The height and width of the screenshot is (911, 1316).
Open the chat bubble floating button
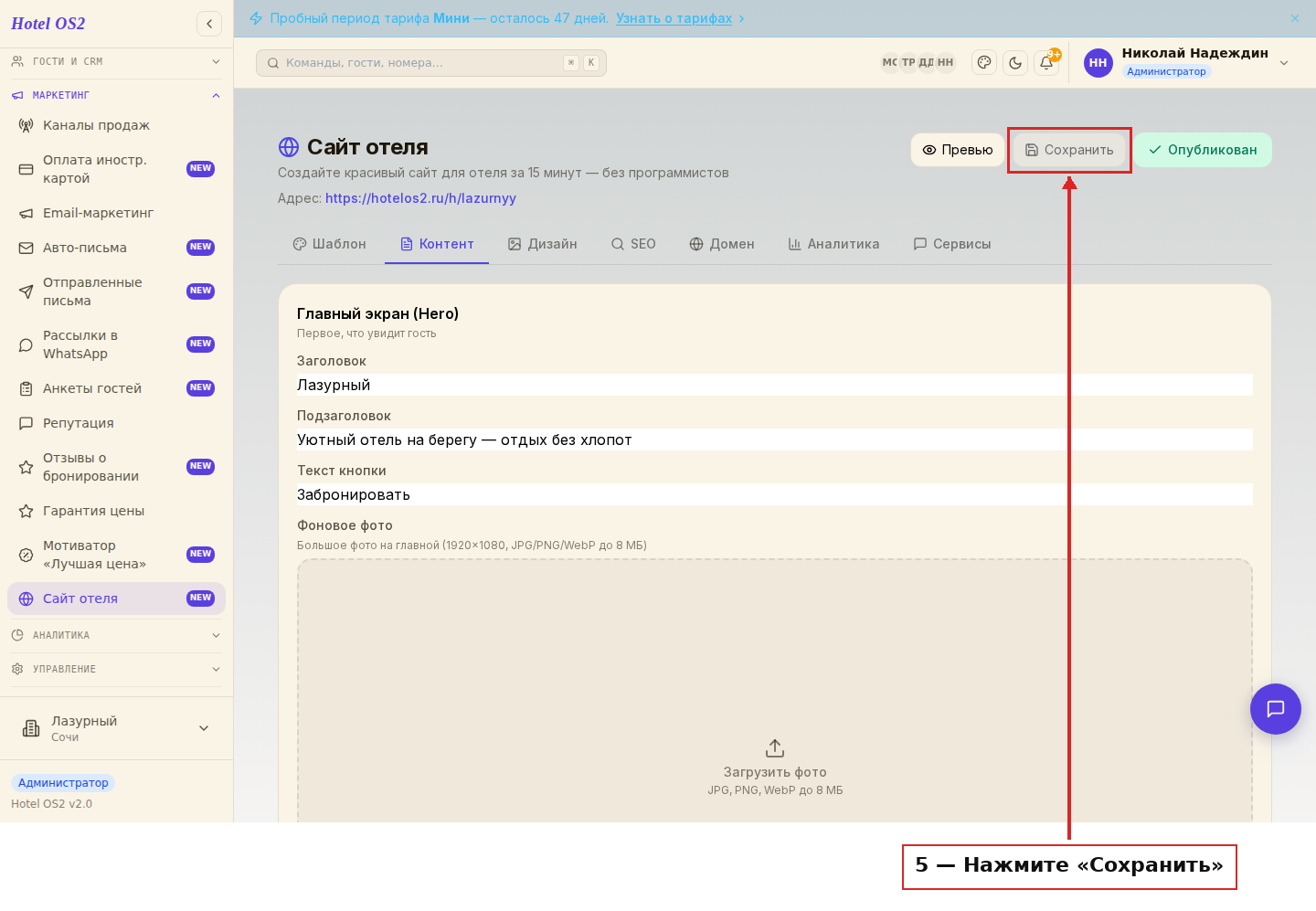pos(1276,709)
